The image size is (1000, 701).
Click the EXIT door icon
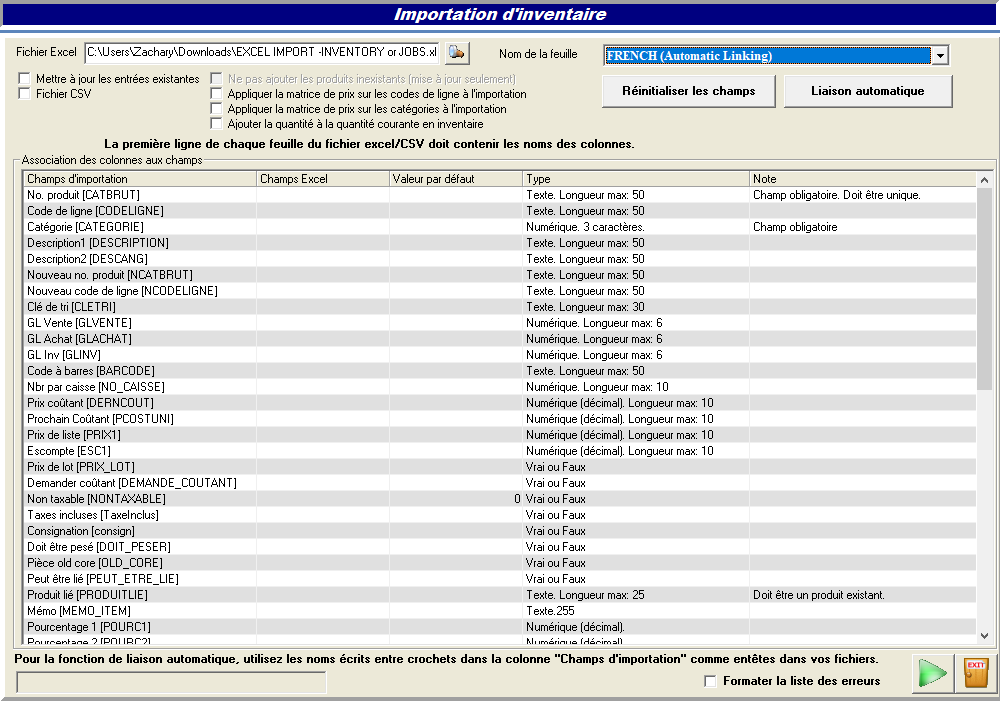click(x=976, y=674)
